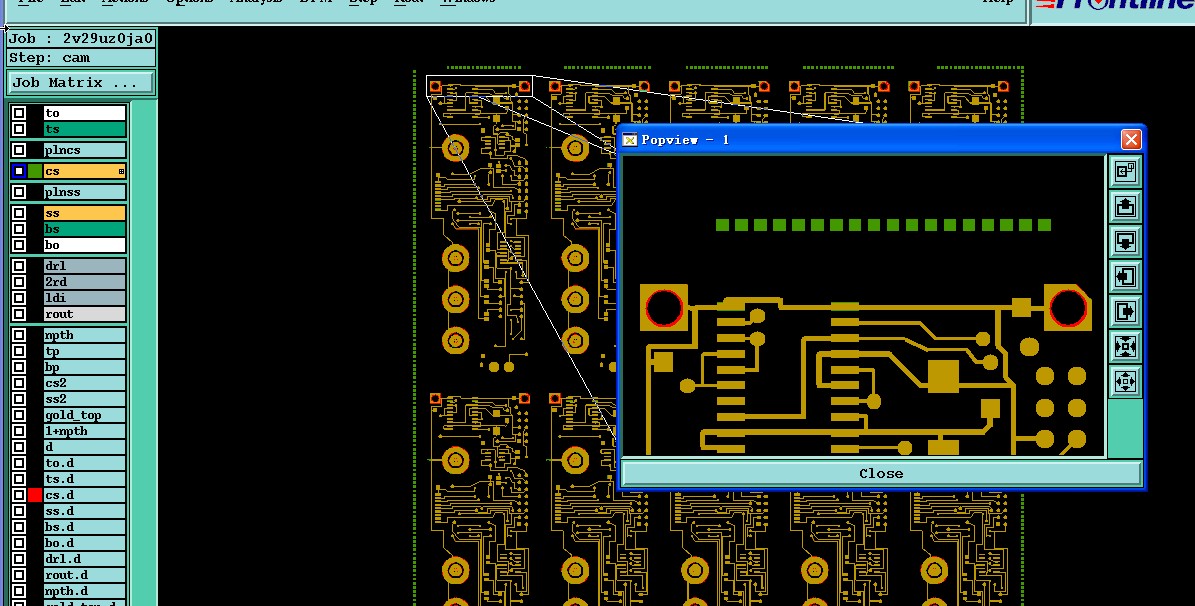This screenshot has width=1195, height=606.
Task: Toggle the checkbox for layer plnss
Action: (x=19, y=192)
